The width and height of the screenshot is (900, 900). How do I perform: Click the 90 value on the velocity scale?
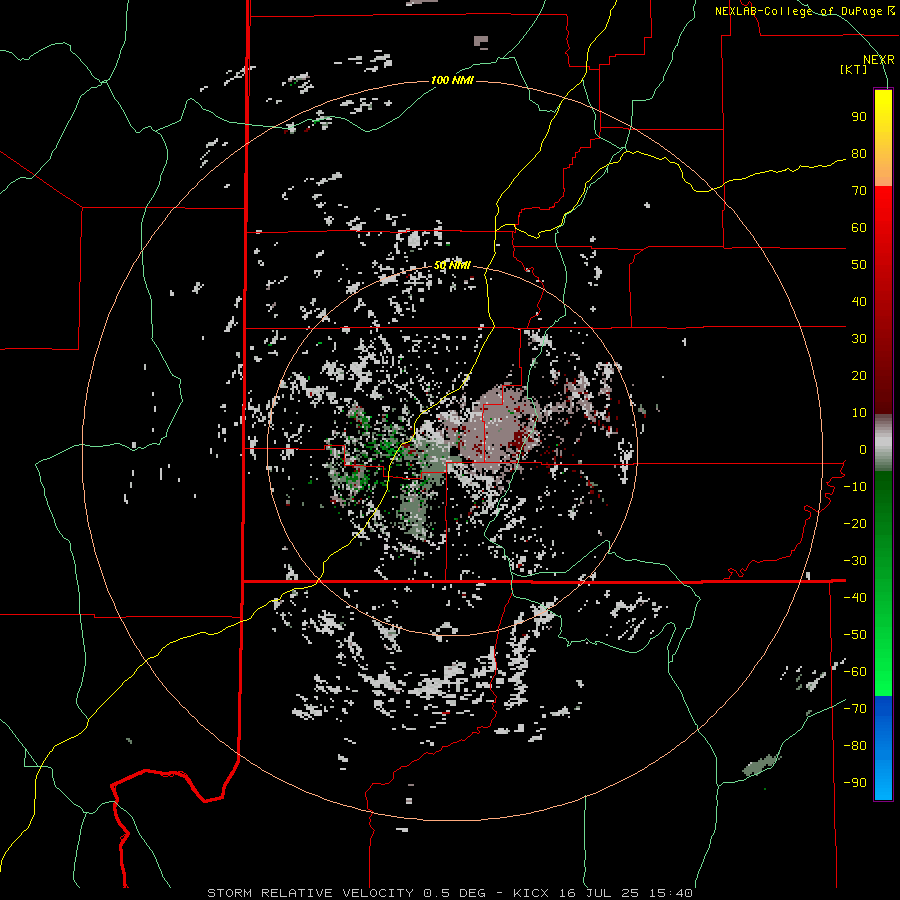pyautogui.click(x=859, y=117)
